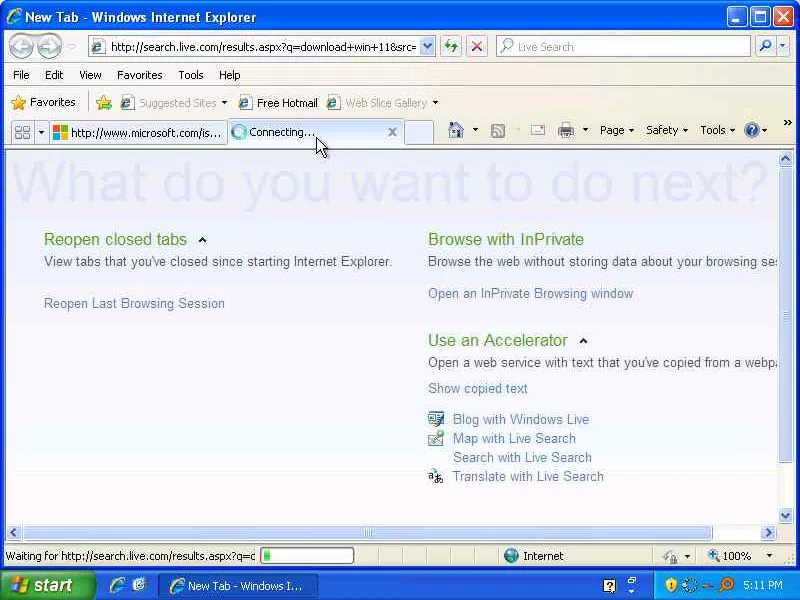Click the taskbar clock showing 5:11 PM

(x=763, y=585)
